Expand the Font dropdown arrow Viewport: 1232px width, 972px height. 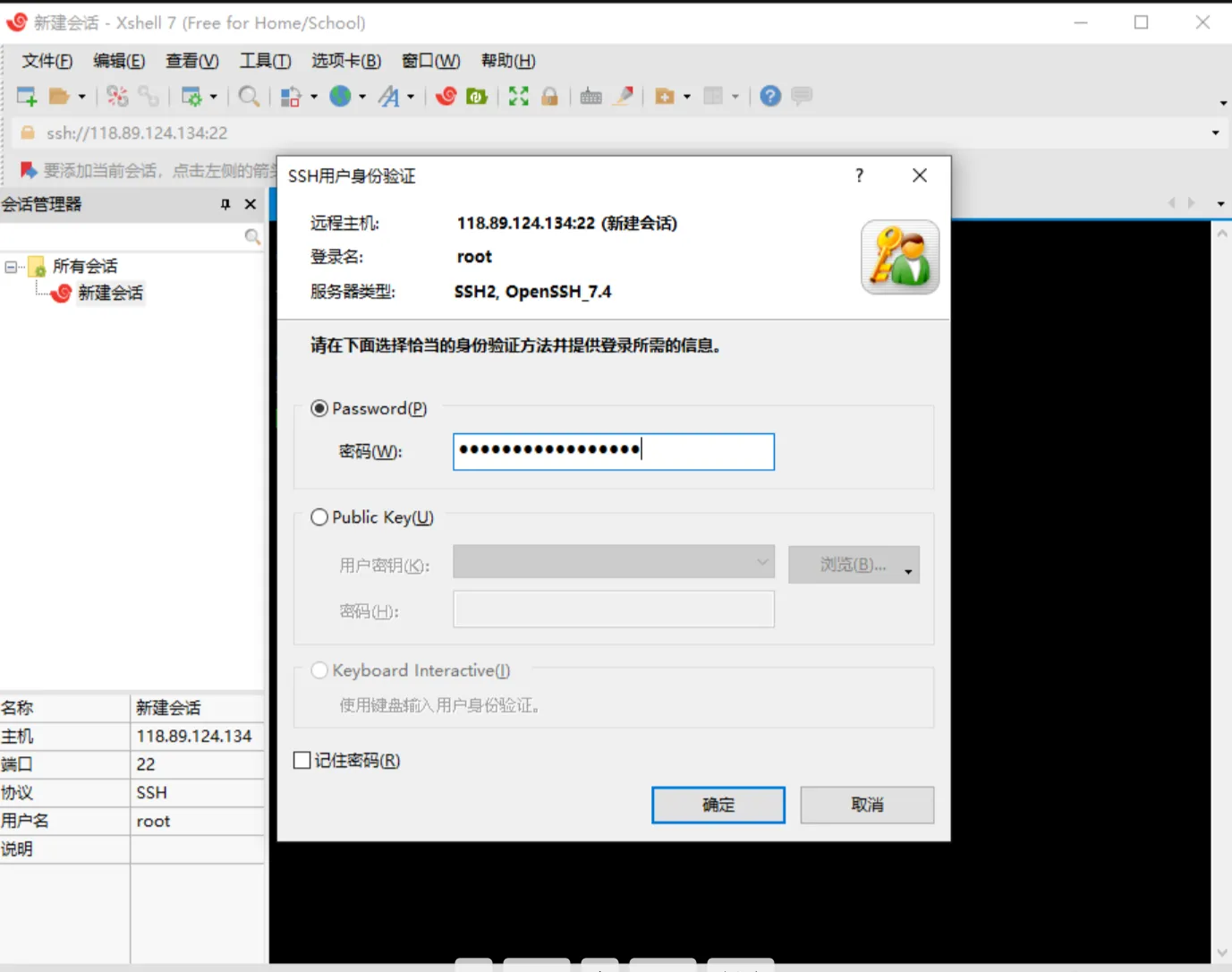coord(411,97)
